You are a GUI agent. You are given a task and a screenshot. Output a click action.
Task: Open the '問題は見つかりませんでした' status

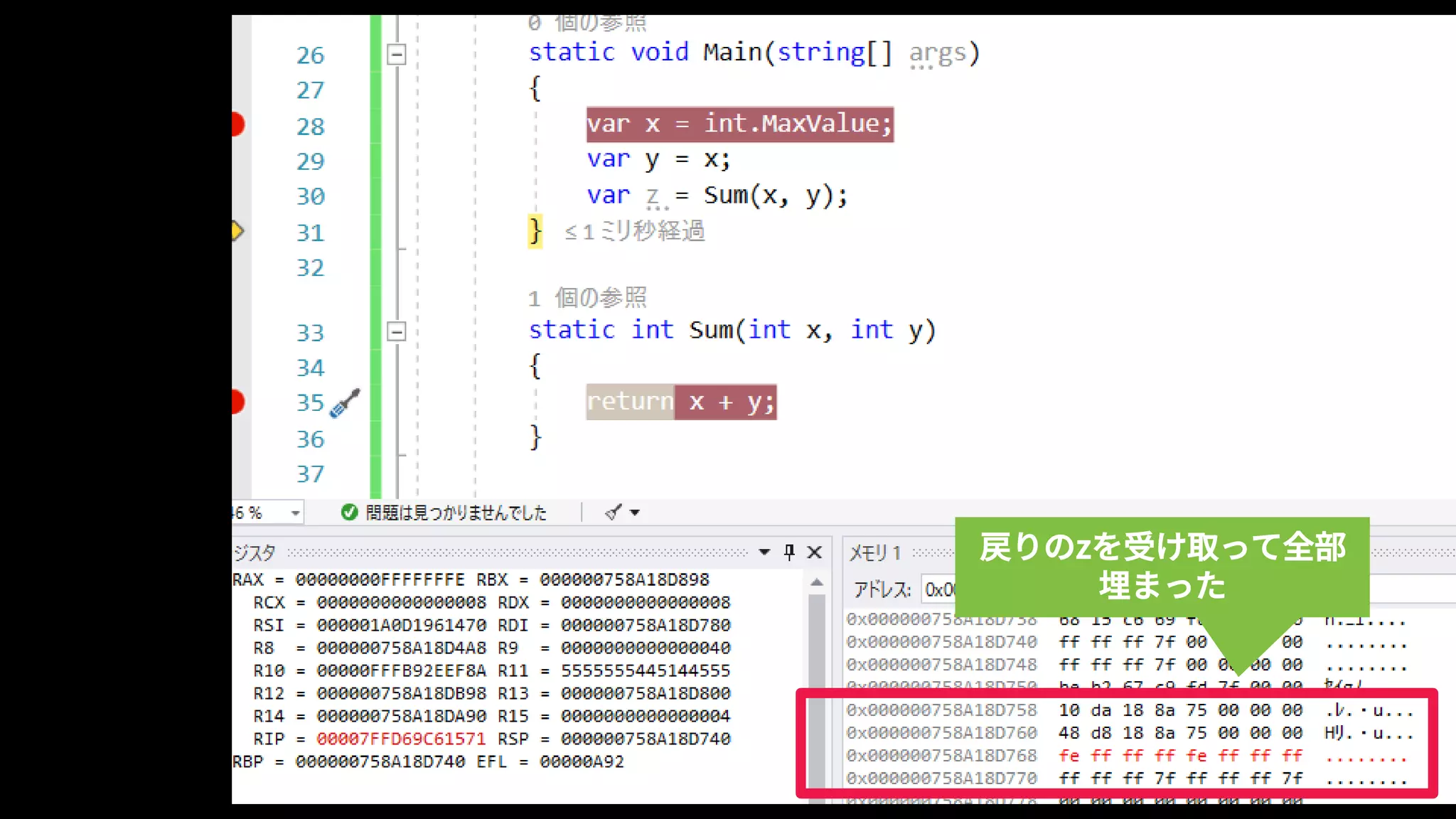tap(456, 513)
